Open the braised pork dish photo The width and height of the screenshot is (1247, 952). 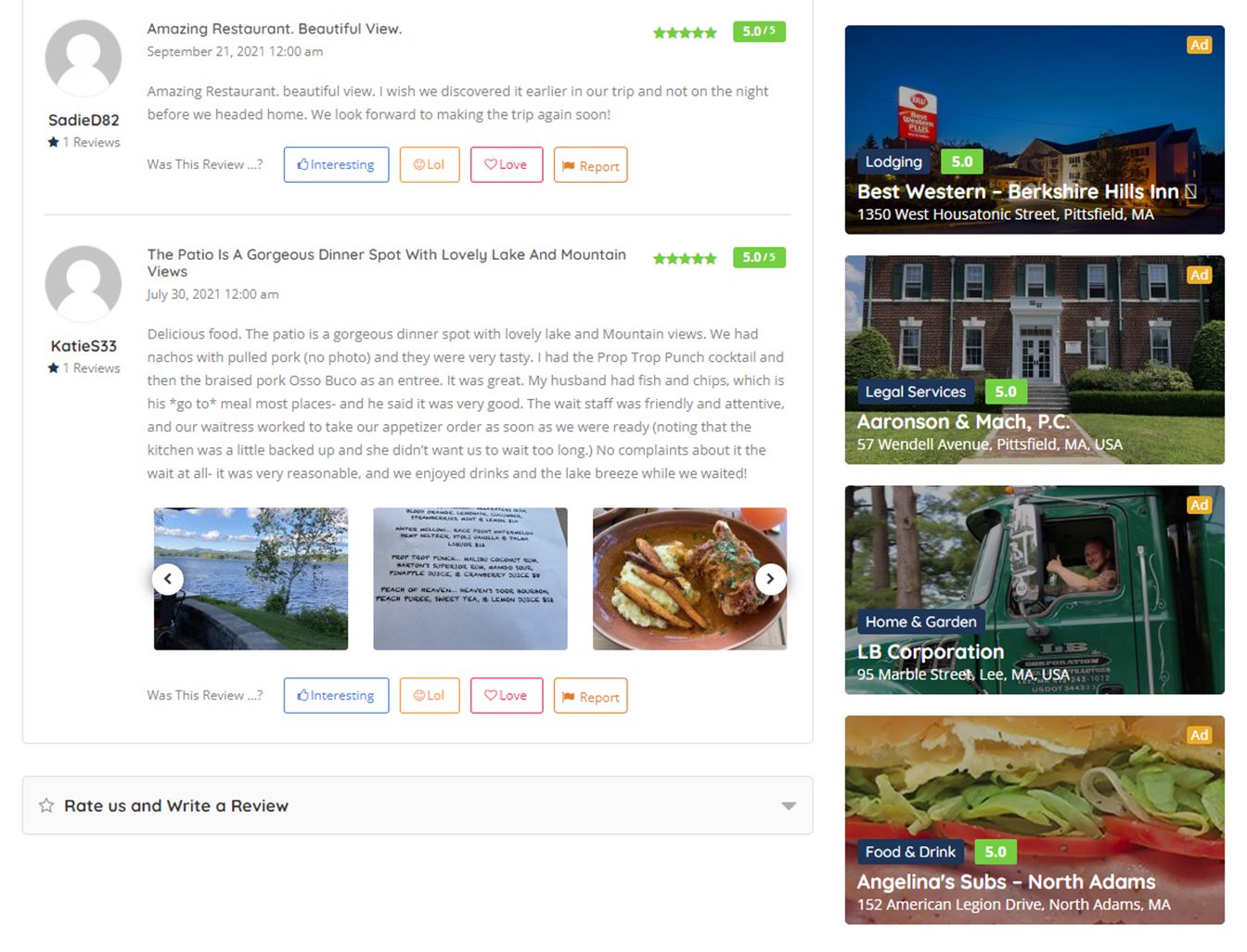click(x=689, y=579)
